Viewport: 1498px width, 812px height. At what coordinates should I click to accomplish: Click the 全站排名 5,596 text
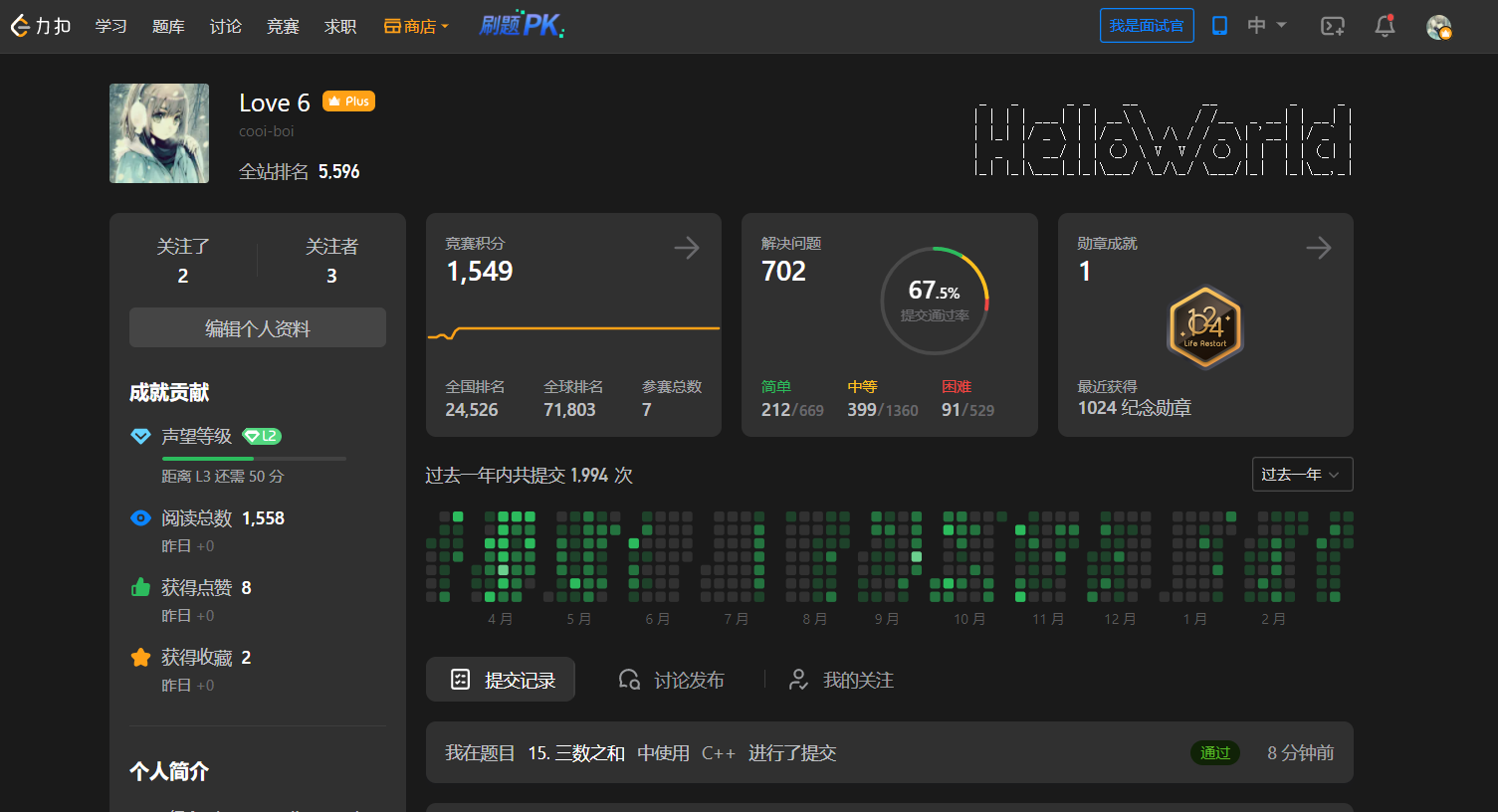pos(299,172)
